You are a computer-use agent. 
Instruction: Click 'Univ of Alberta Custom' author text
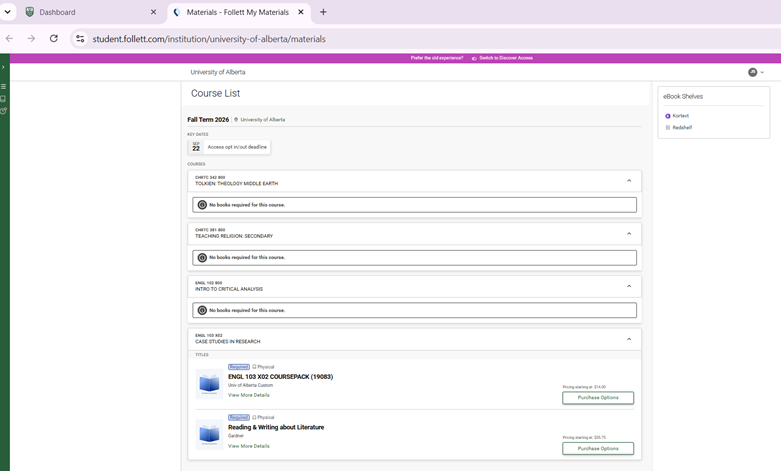(251, 385)
